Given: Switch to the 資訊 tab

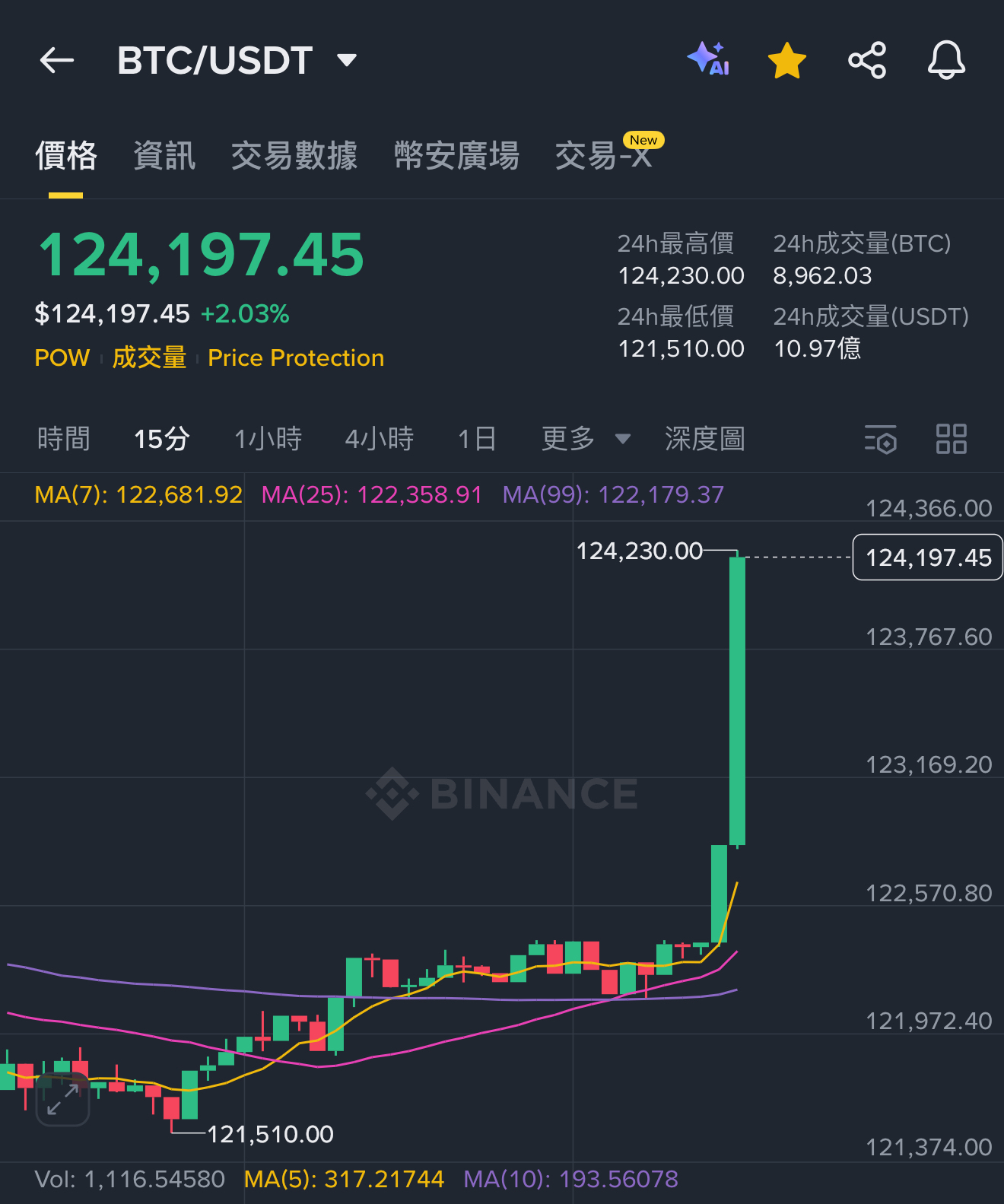Looking at the screenshot, I should (164, 156).
